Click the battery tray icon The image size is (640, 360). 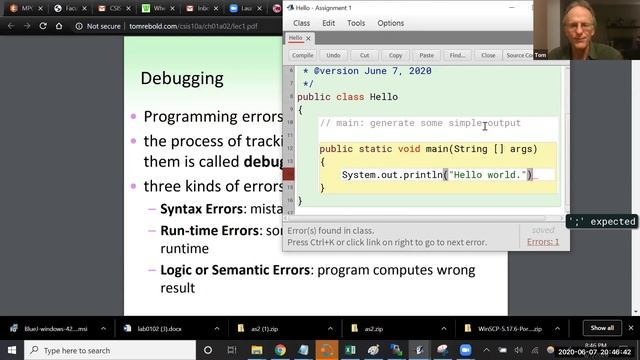(x=502, y=350)
